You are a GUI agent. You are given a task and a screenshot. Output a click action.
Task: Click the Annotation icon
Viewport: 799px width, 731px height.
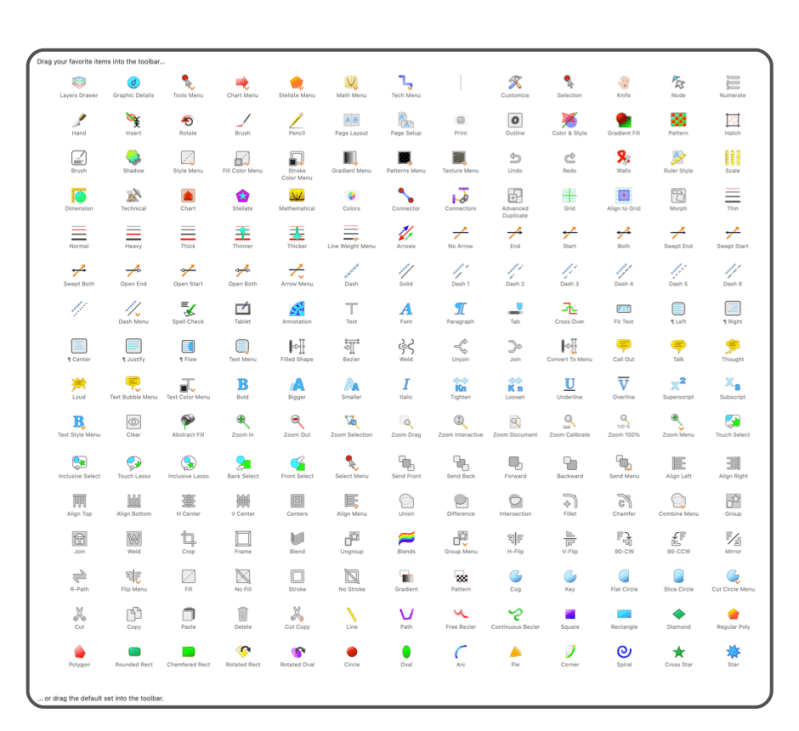coord(297,309)
